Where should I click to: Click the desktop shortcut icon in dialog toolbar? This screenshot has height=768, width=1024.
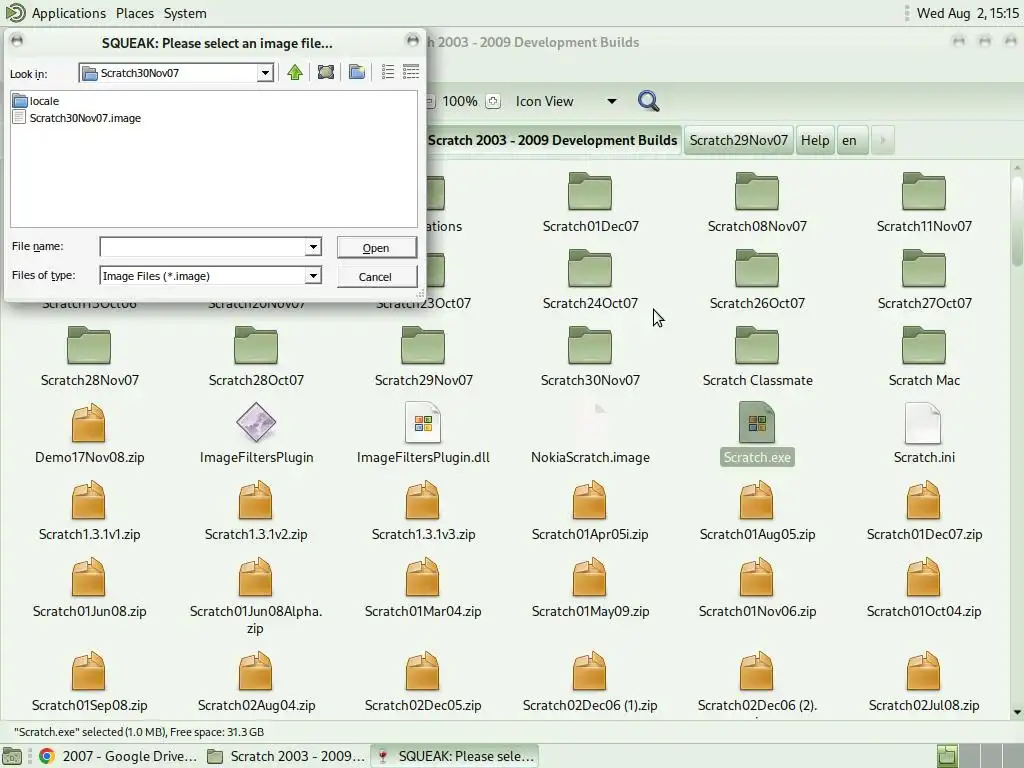pos(325,72)
